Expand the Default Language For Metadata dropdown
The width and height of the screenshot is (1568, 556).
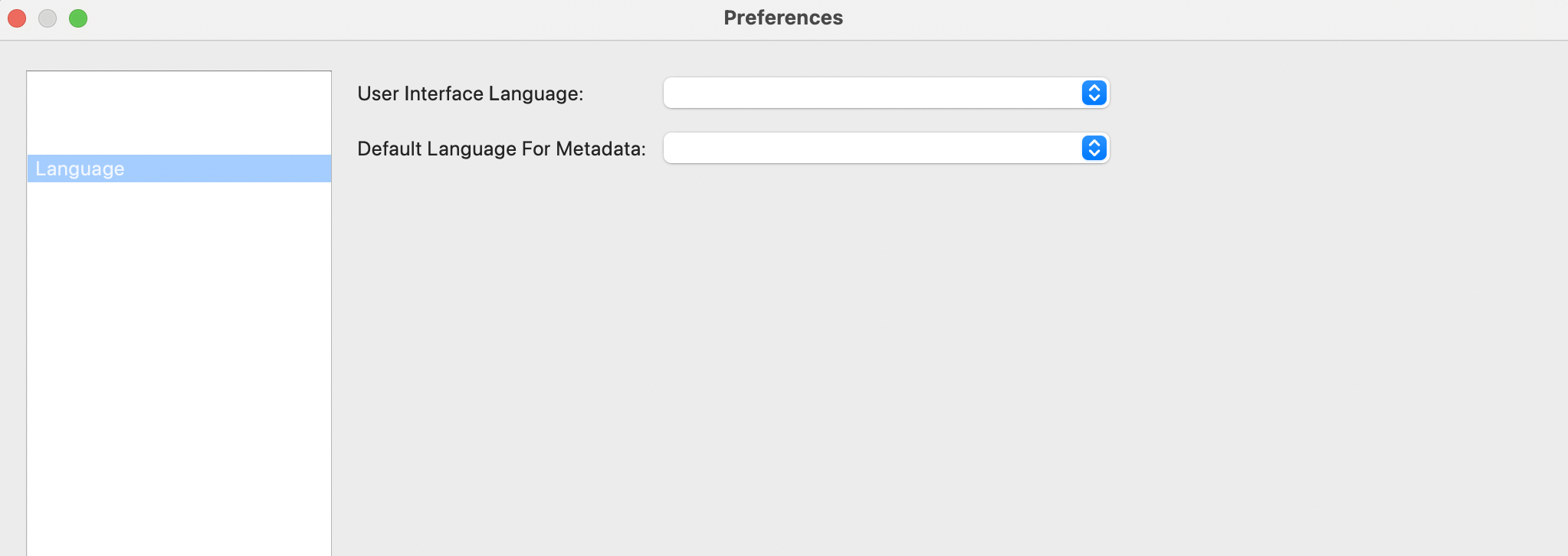pyautogui.click(x=872, y=149)
